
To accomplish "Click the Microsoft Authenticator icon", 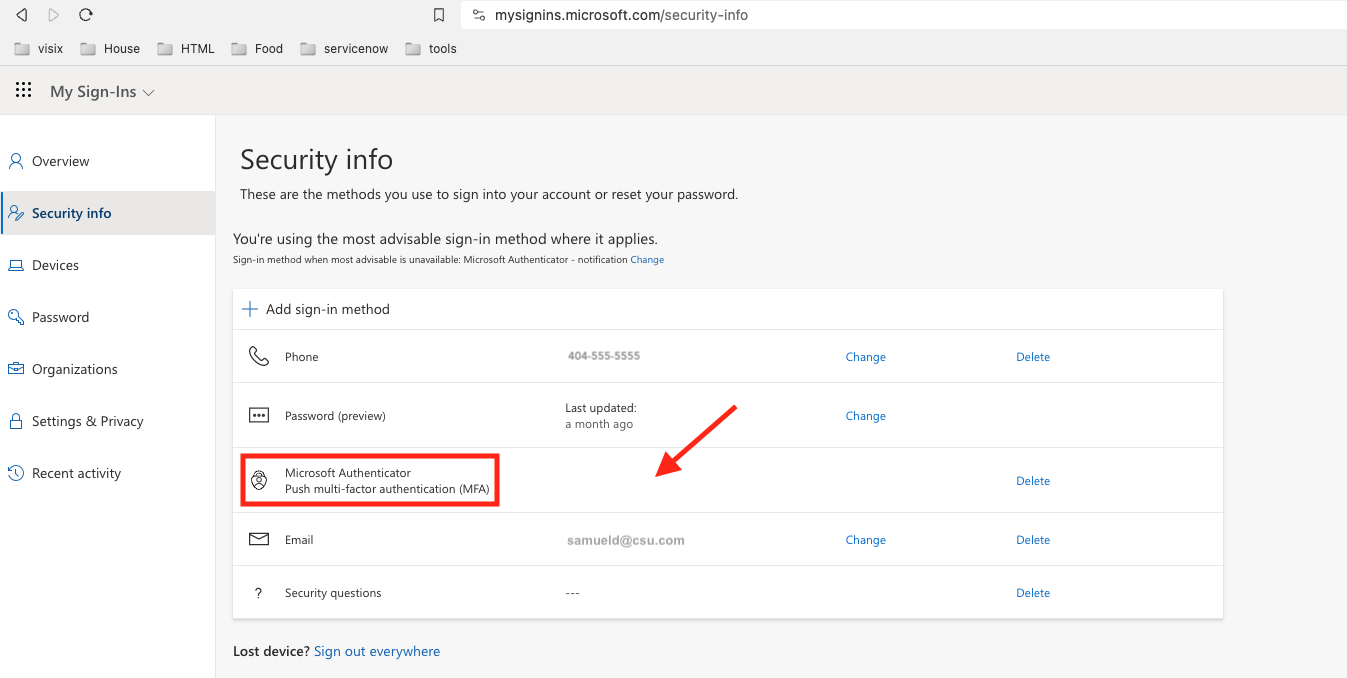I will pyautogui.click(x=259, y=480).
